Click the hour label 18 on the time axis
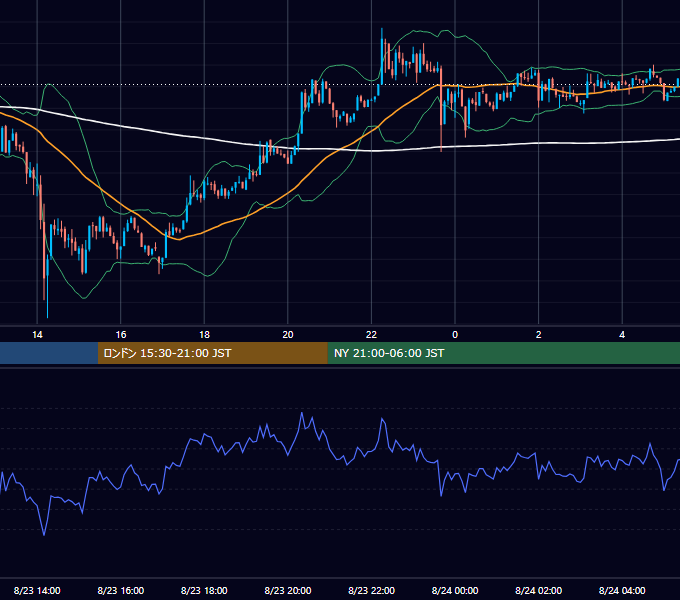The height and width of the screenshot is (600, 680). 204,335
